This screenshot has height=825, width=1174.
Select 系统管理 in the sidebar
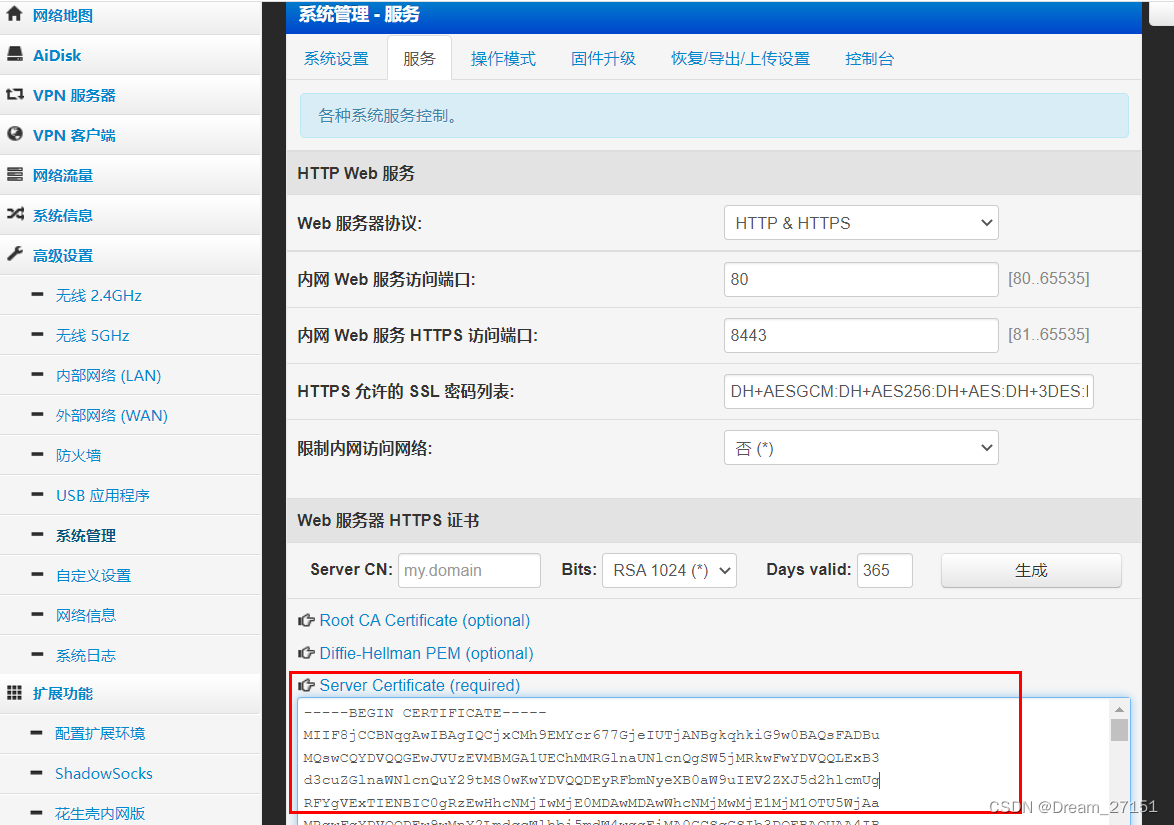(86, 535)
